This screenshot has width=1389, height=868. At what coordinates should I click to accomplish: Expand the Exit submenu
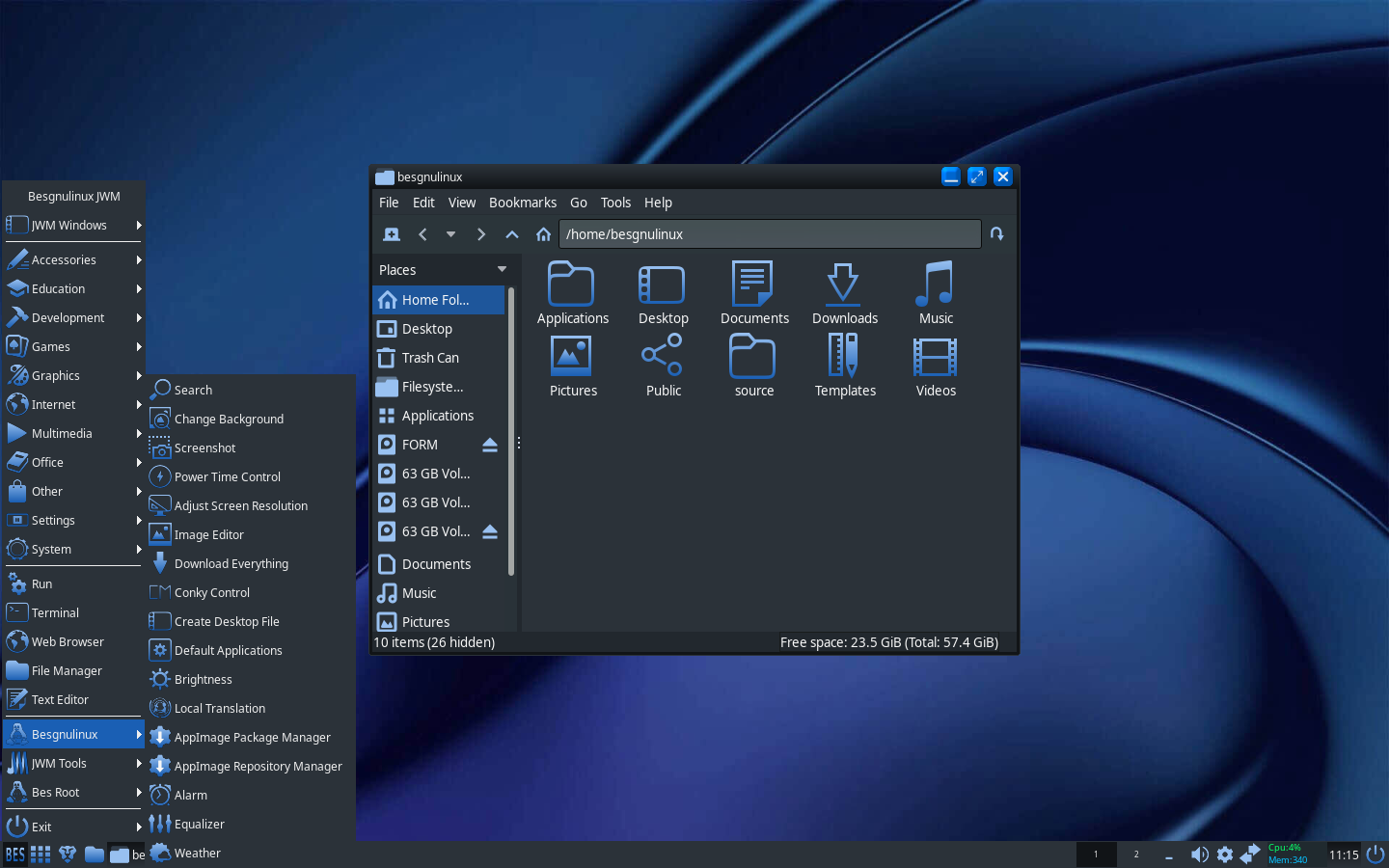pyautogui.click(x=74, y=827)
